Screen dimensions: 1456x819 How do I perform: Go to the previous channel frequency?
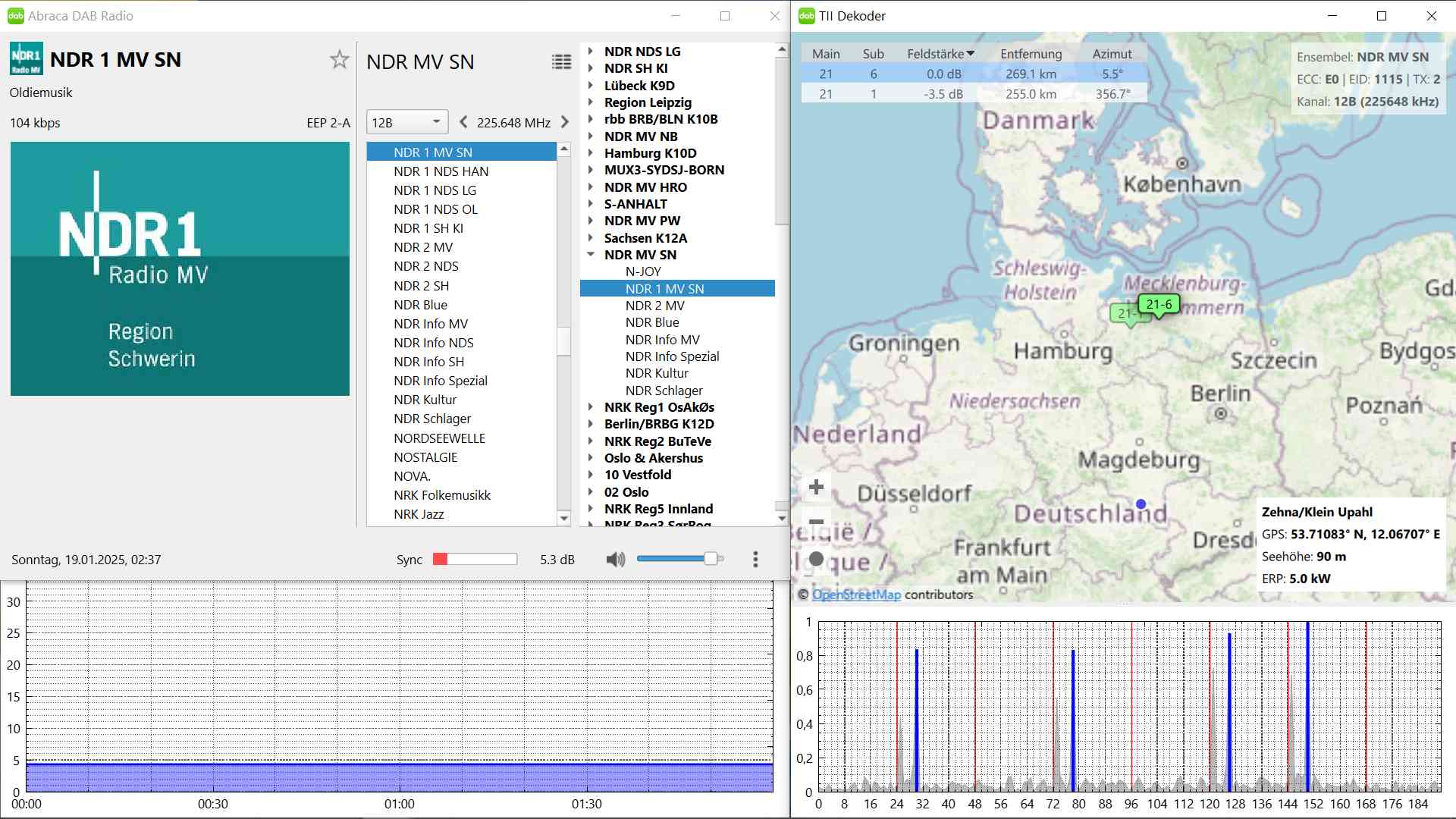(463, 122)
